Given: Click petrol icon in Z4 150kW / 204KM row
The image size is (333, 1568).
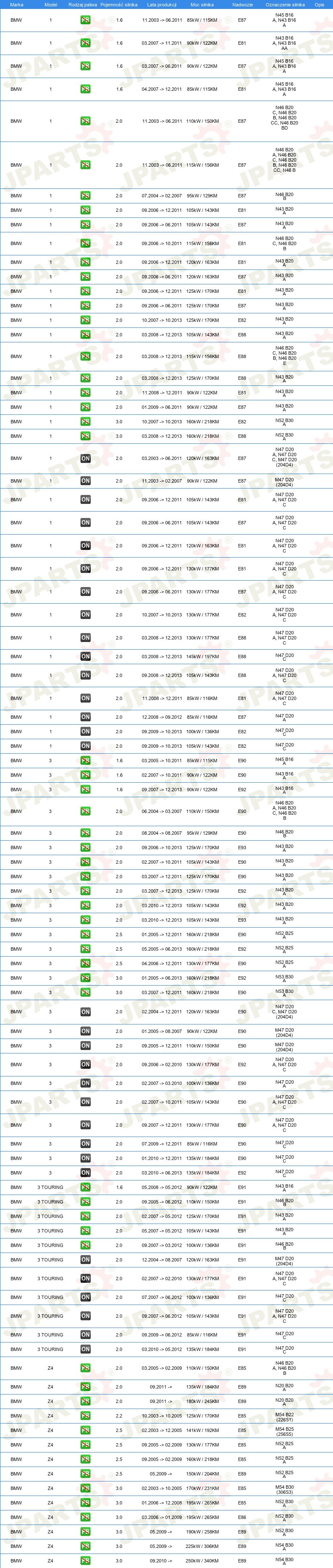Looking at the screenshot, I should pyautogui.click(x=85, y=1474).
